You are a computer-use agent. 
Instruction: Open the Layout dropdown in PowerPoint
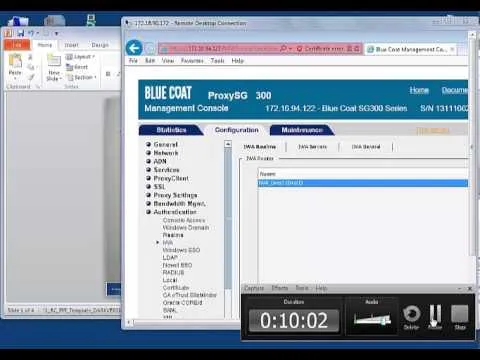pyautogui.click(x=80, y=57)
